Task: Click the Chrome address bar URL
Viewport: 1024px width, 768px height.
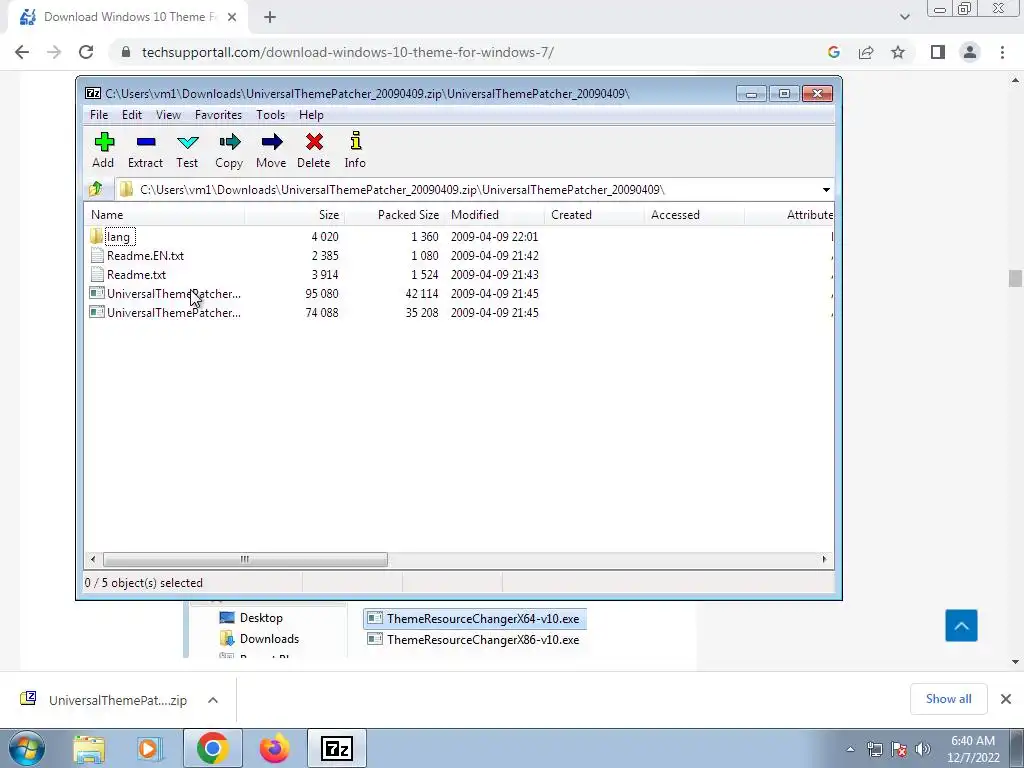Action: [x=347, y=52]
